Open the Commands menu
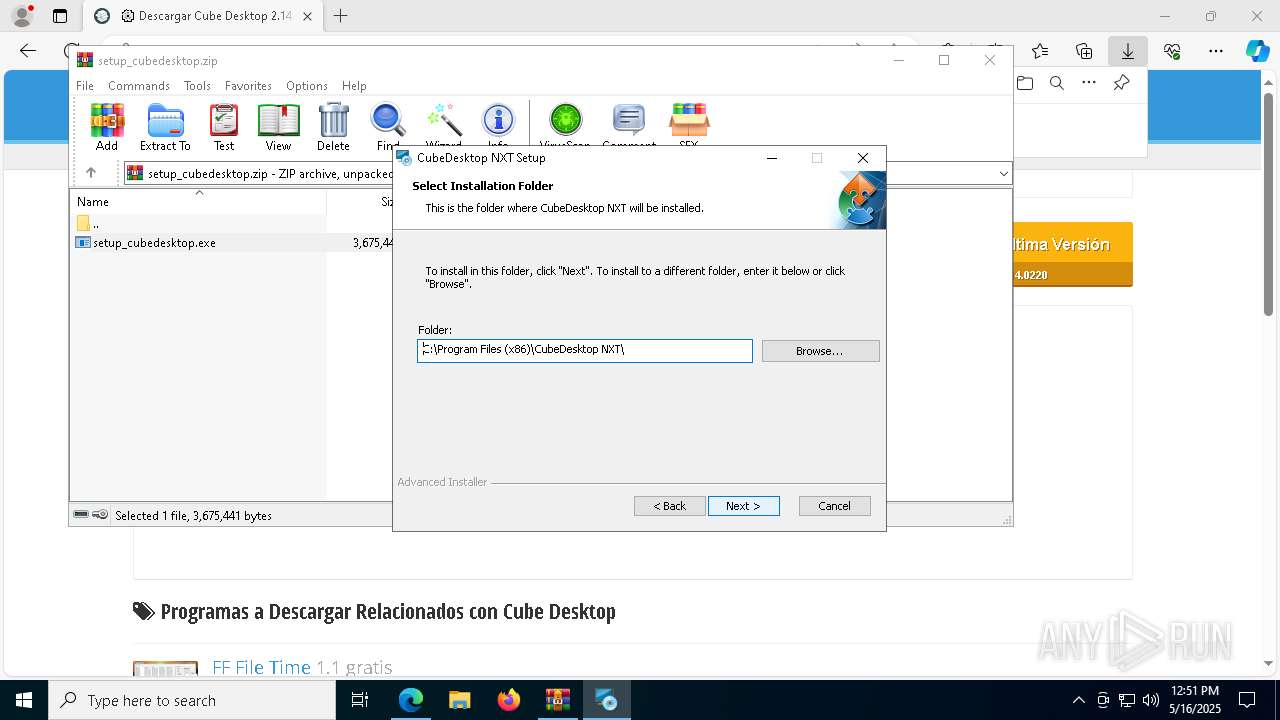This screenshot has height=720, width=1280. 139,86
